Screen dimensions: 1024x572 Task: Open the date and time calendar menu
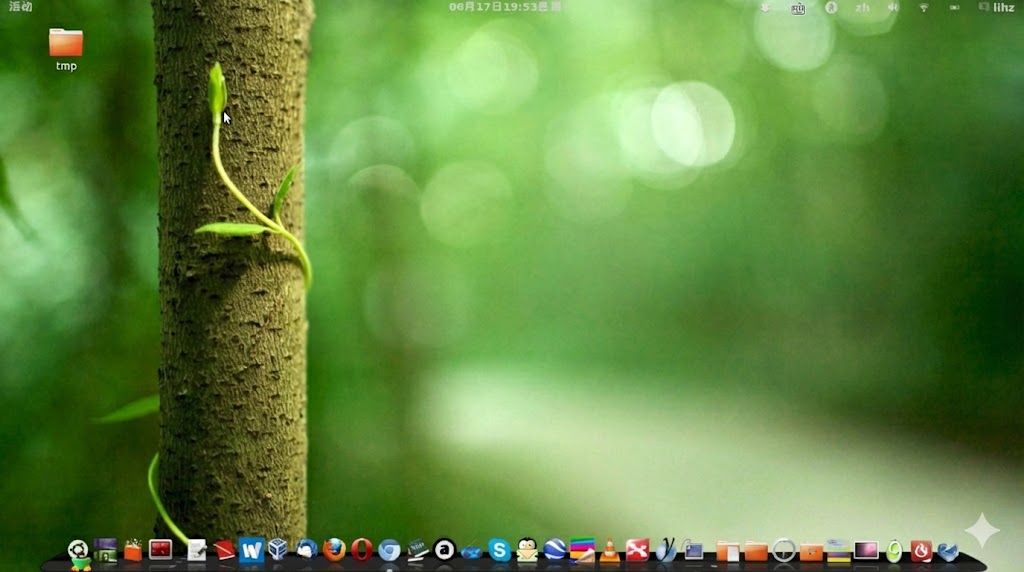coord(505,7)
